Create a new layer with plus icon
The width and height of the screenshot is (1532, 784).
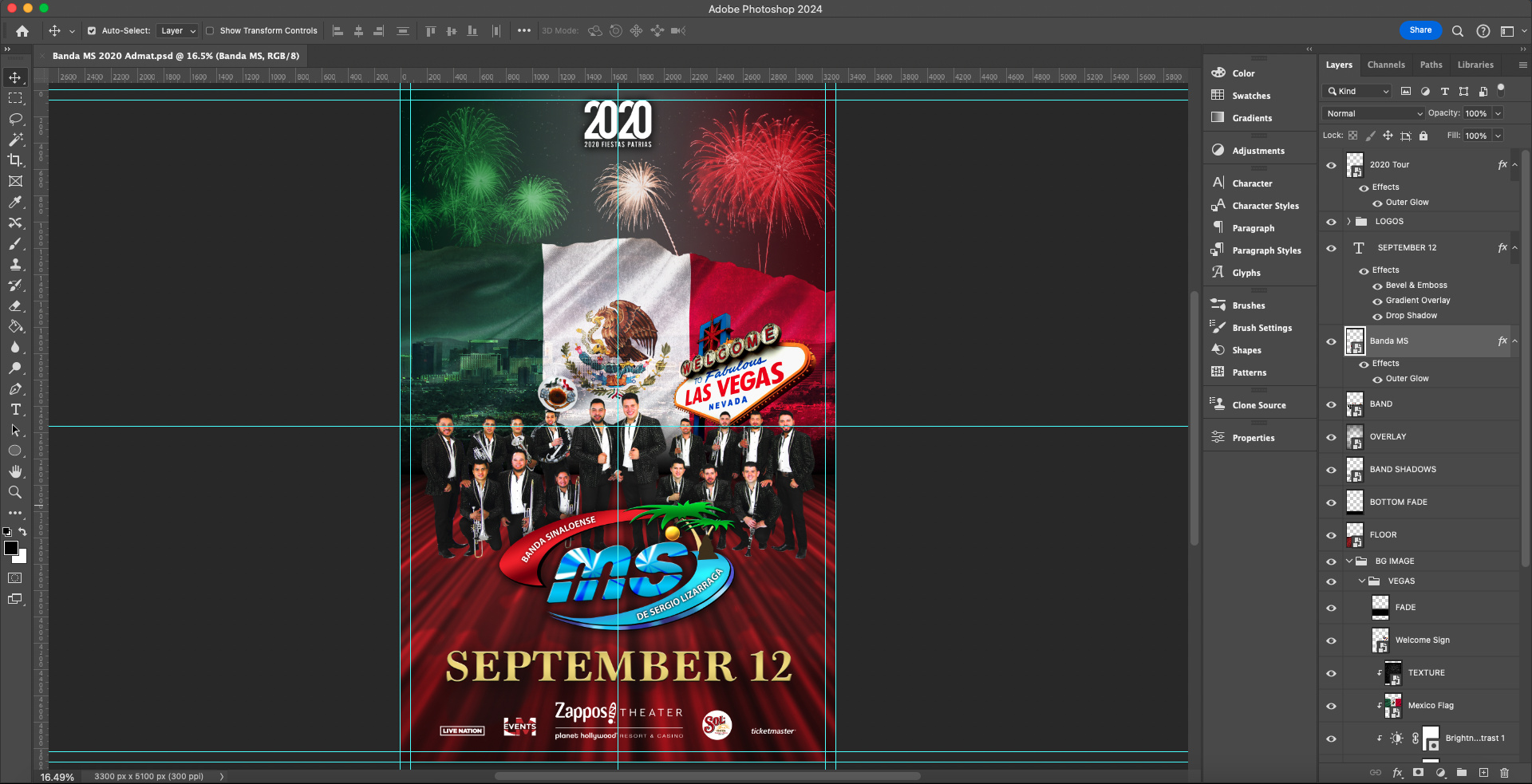(1483, 773)
